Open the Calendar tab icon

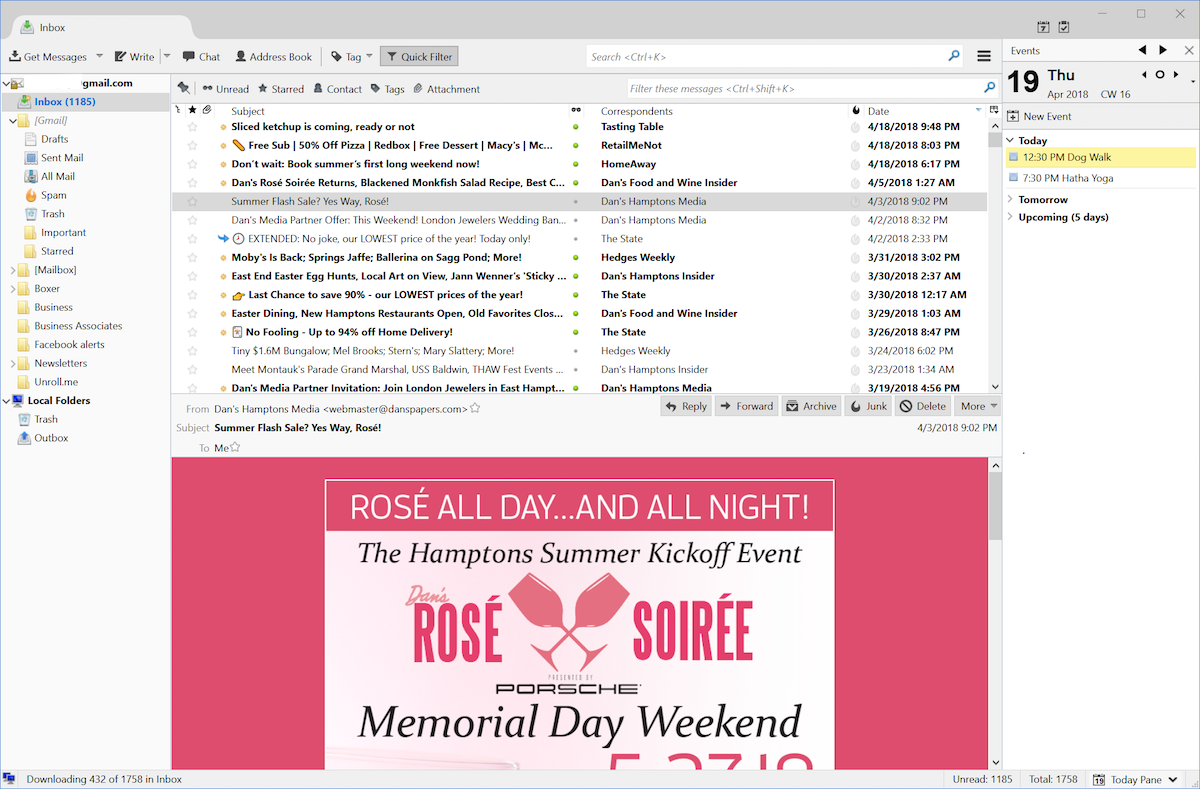[1044, 27]
